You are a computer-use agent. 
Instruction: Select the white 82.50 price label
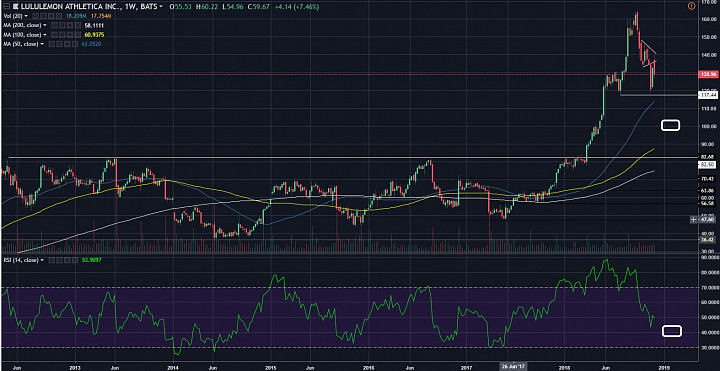point(708,164)
